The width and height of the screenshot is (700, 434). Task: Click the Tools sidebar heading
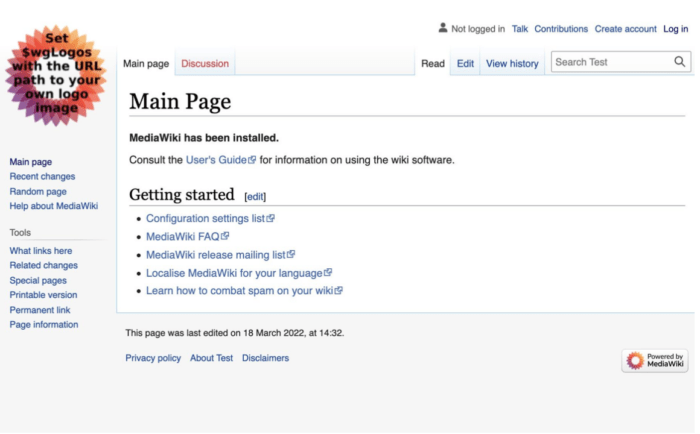click(x=20, y=232)
